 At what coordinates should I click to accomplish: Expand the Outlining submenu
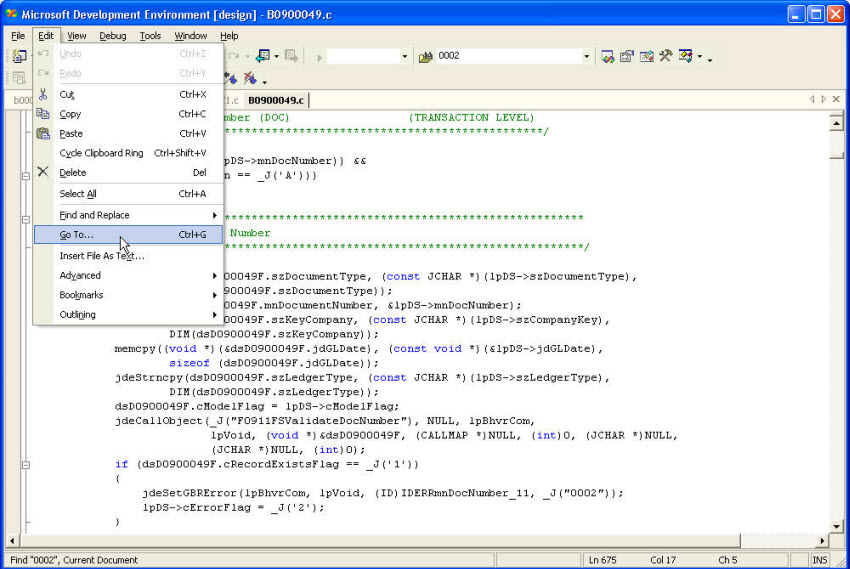(128, 314)
